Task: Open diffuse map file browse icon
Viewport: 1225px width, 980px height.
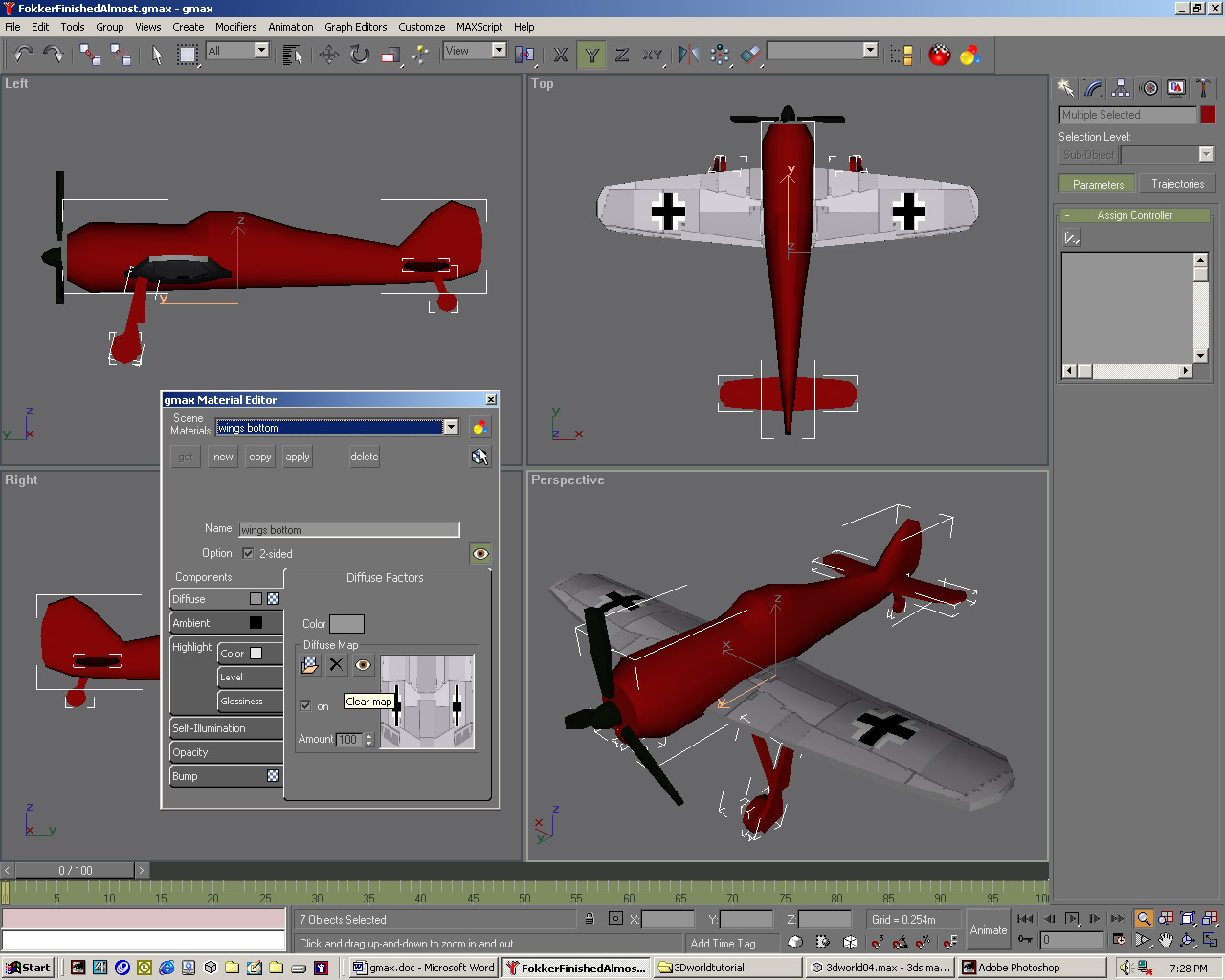Action: 310,664
